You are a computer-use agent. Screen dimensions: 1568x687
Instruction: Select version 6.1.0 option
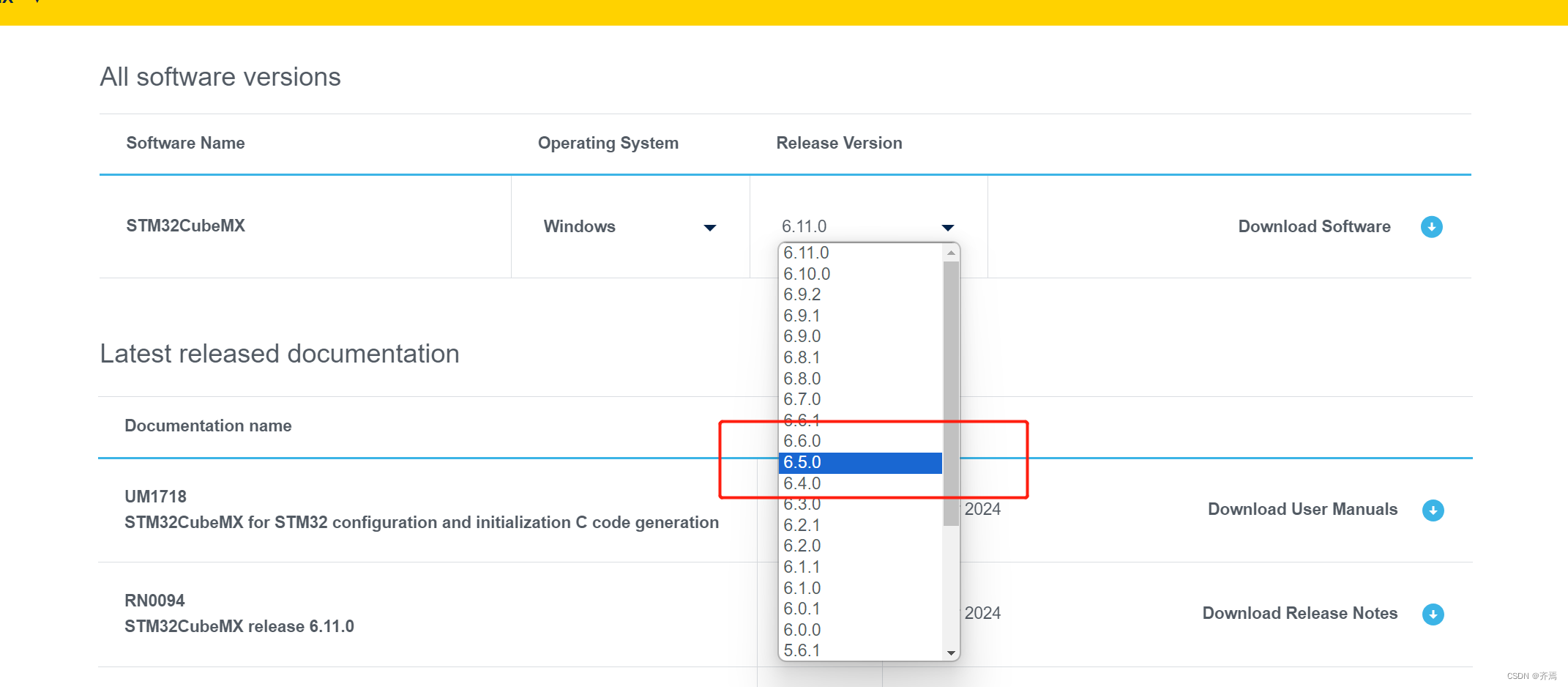861,588
